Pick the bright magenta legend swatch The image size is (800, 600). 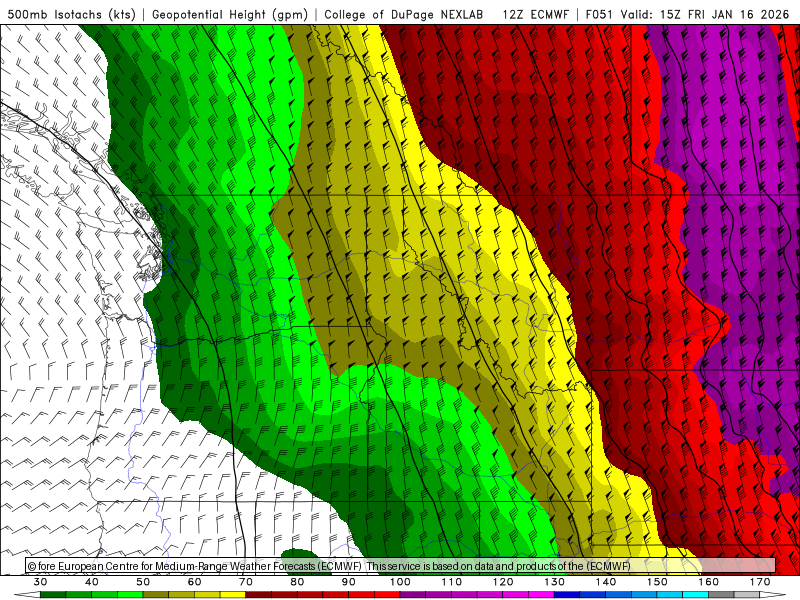tap(541, 595)
